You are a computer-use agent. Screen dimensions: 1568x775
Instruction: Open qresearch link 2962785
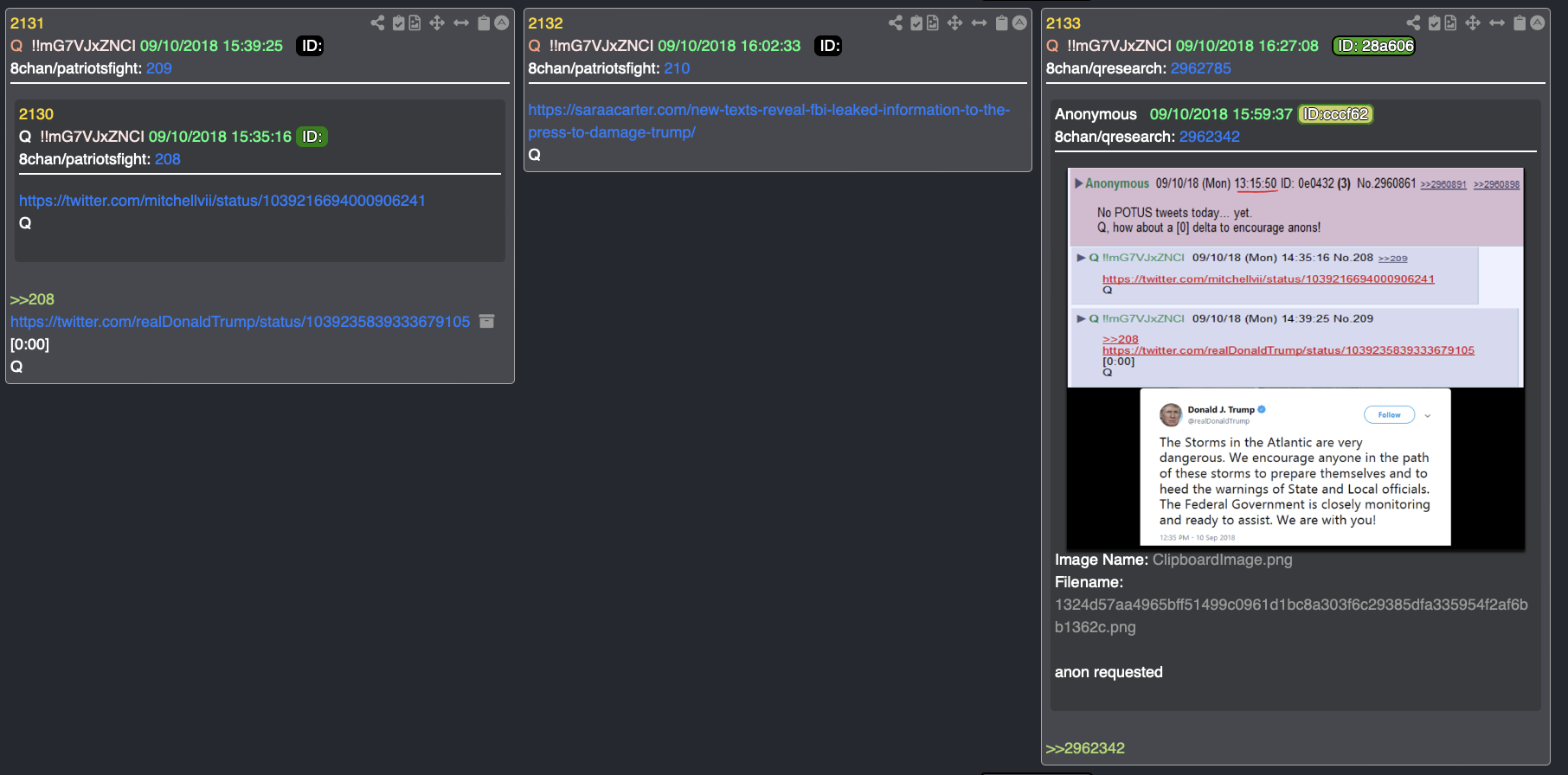pyautogui.click(x=1200, y=68)
